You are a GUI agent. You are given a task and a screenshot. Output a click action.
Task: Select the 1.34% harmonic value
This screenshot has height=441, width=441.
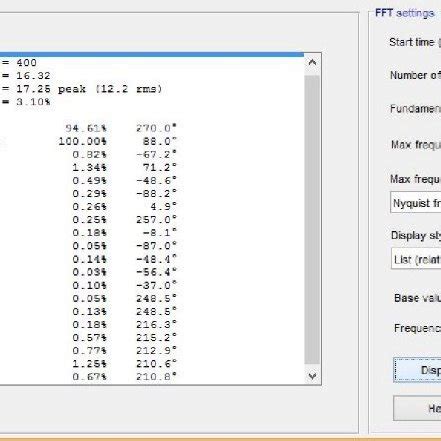(x=89, y=167)
